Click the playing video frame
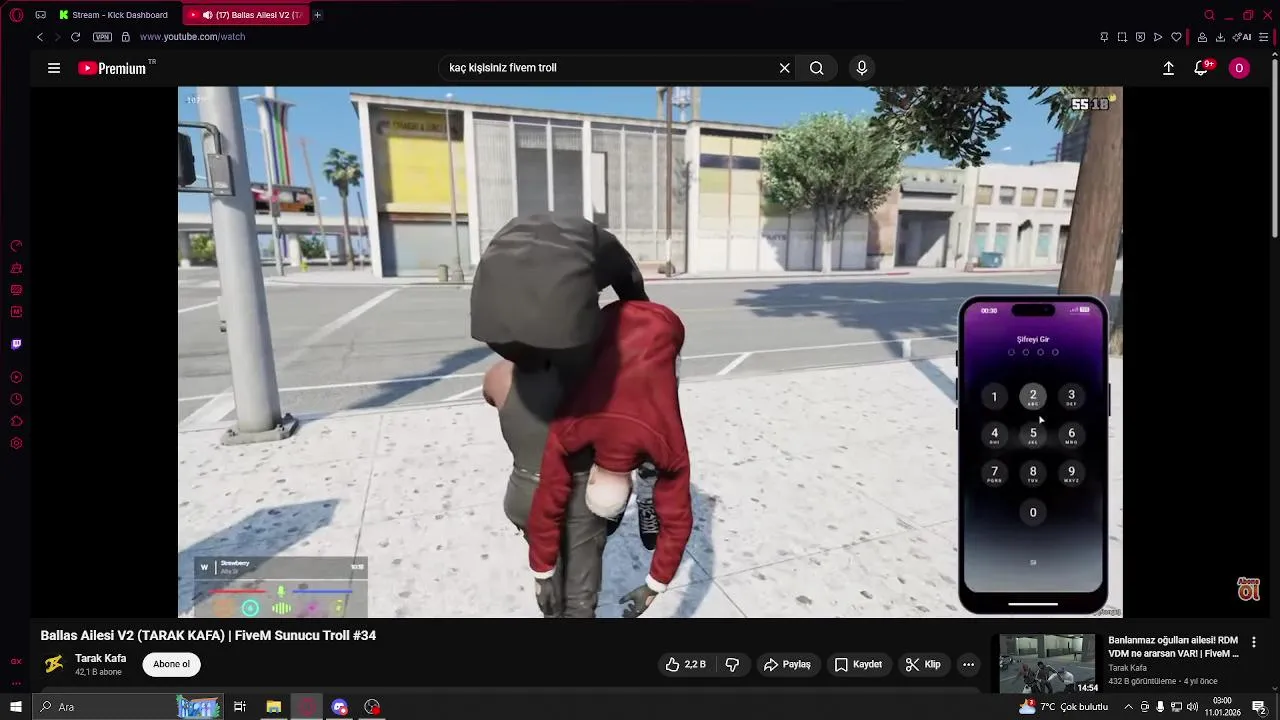1280x720 pixels. [650, 352]
